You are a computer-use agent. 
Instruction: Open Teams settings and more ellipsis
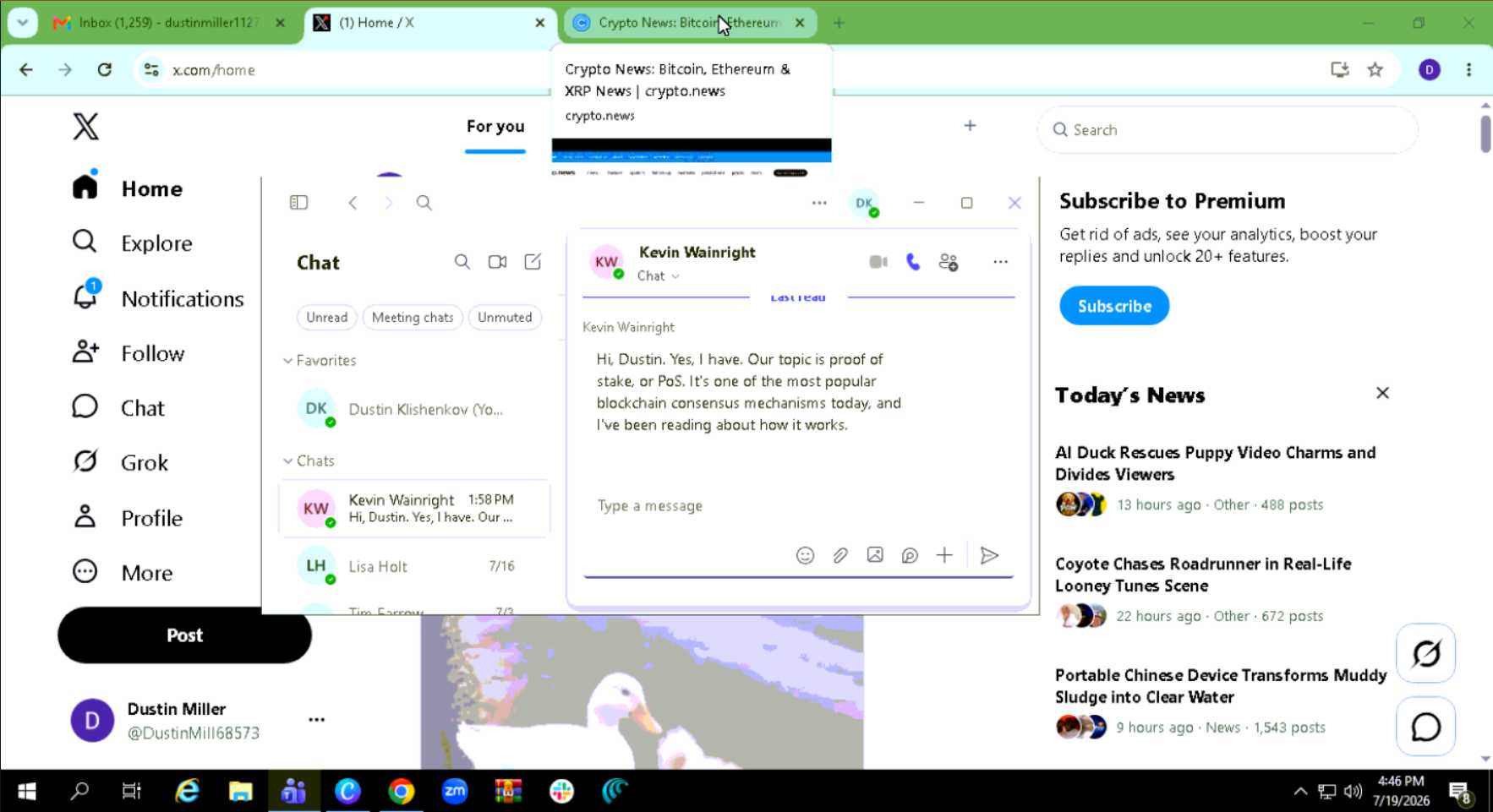[x=819, y=203]
